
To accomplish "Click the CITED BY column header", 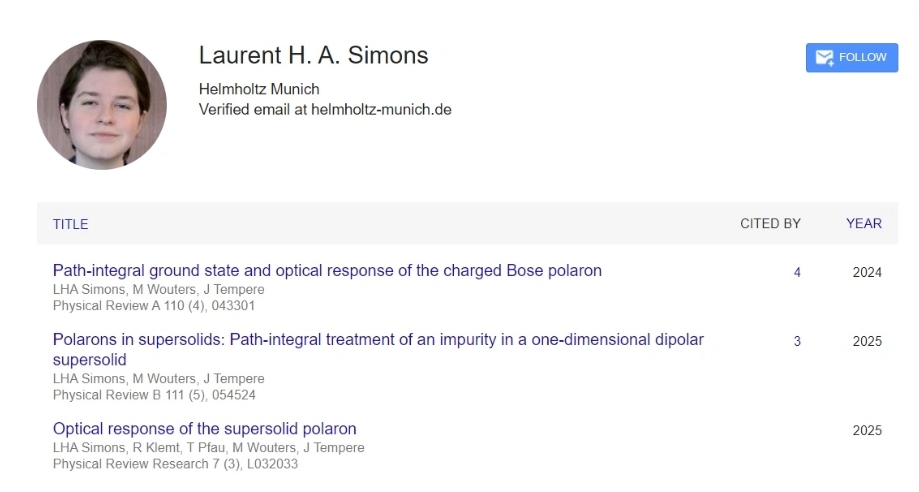I will coord(770,224).
